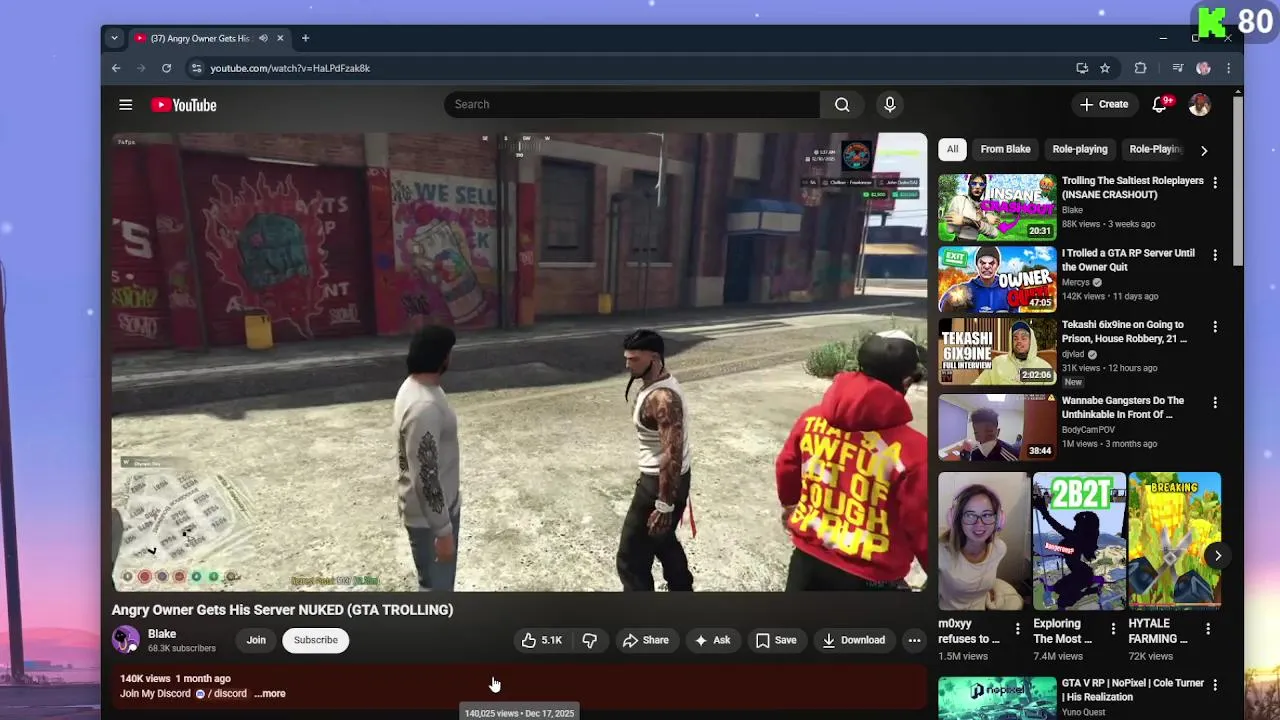
Task: Click the Subscribe button
Action: tap(316, 640)
